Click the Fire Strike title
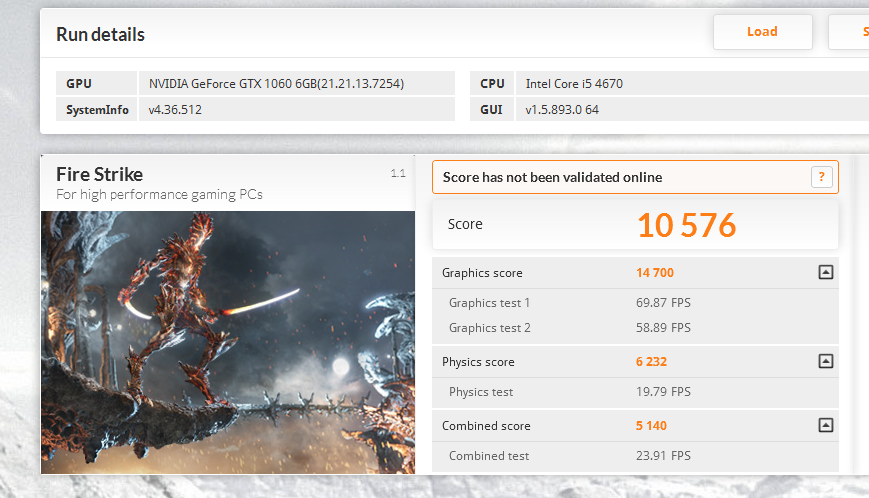Viewport: 869px width, 498px height. pos(99,174)
